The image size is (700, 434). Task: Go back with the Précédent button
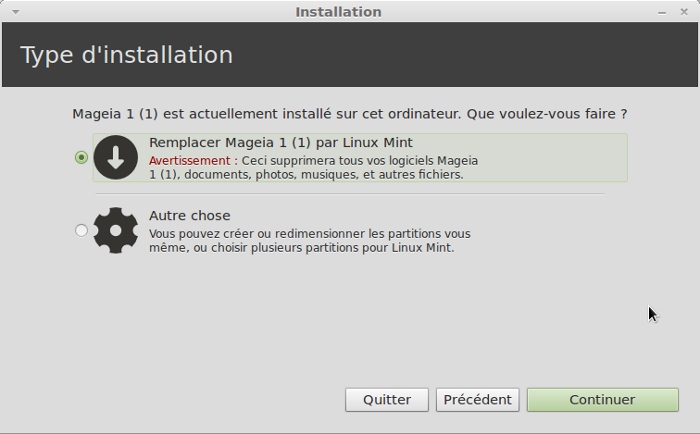pyautogui.click(x=477, y=399)
